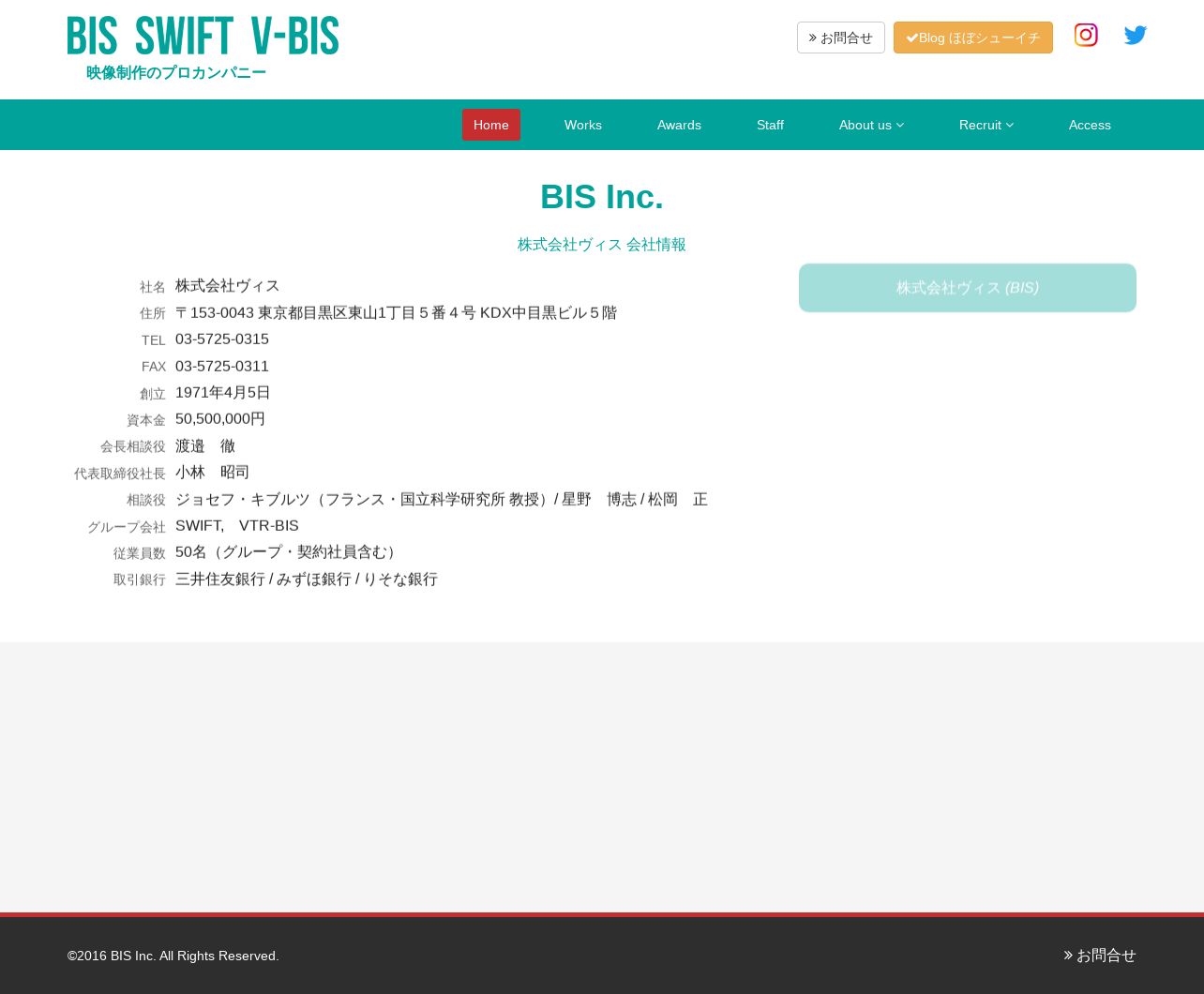Viewport: 1204px width, 994px height.
Task: Open the Awards menu item
Action: [679, 125]
